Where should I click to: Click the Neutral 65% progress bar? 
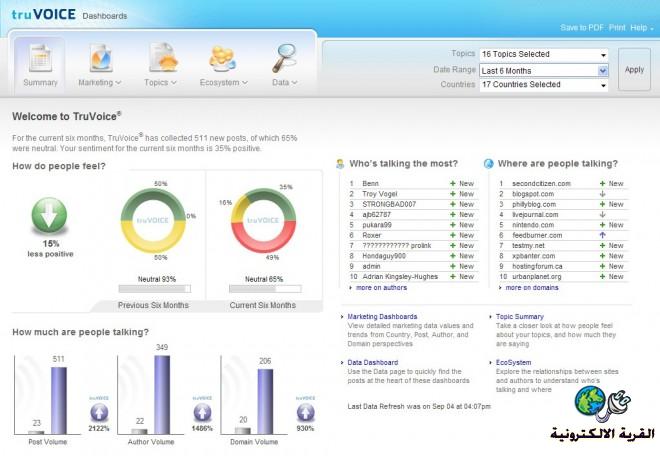click(265, 288)
